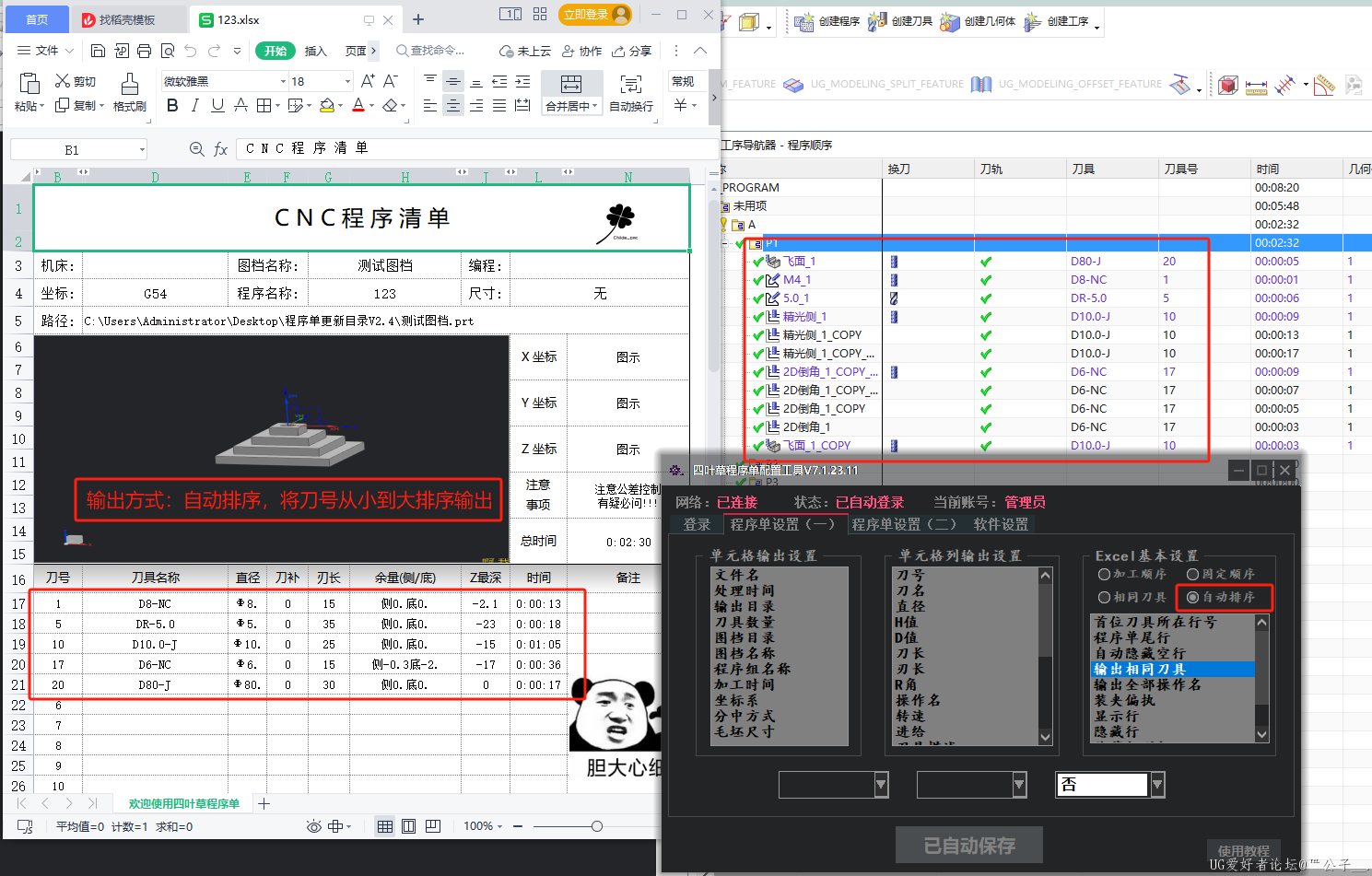Switch to 软件设置 tab

point(1001,524)
